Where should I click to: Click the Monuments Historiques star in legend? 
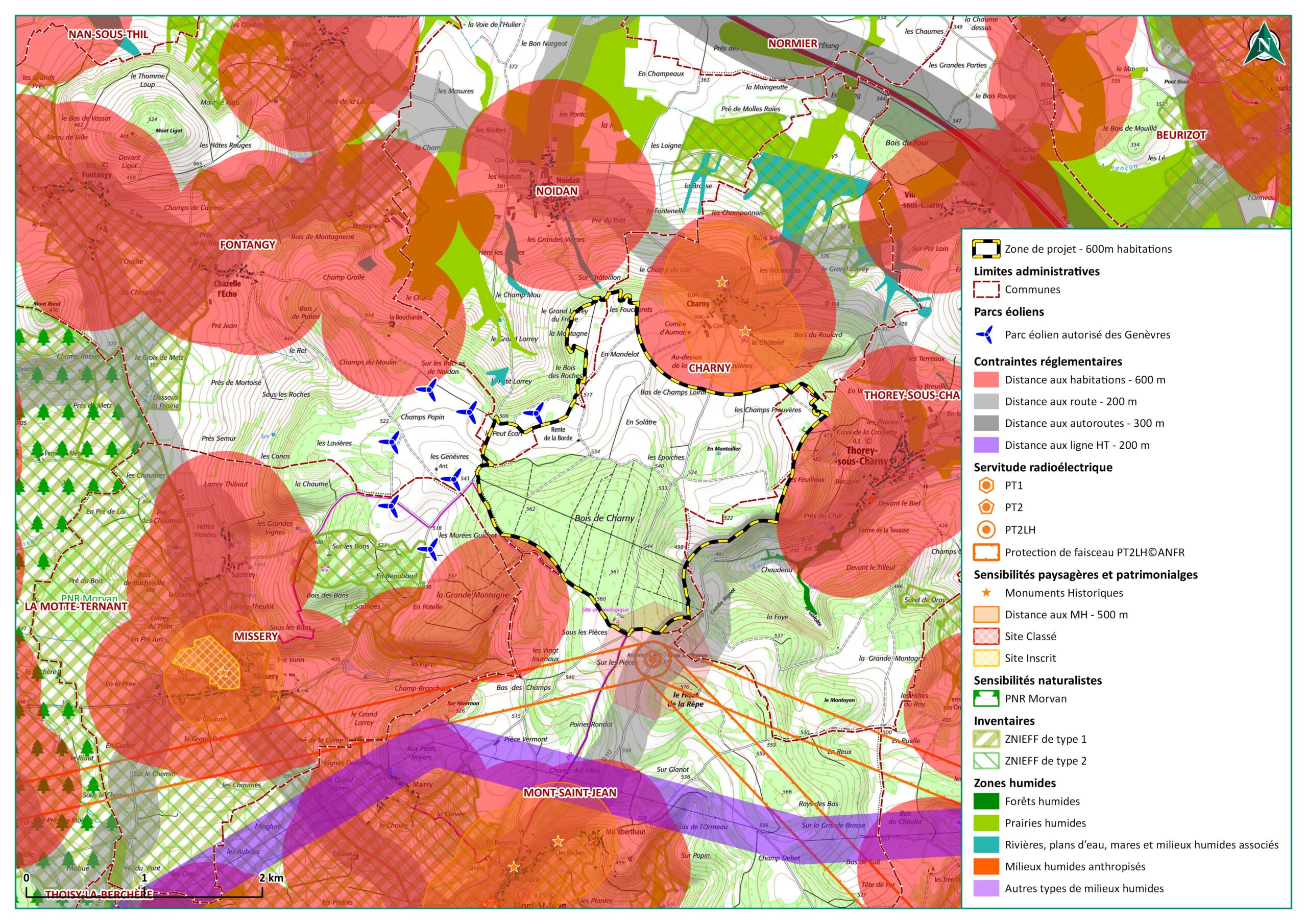(986, 593)
